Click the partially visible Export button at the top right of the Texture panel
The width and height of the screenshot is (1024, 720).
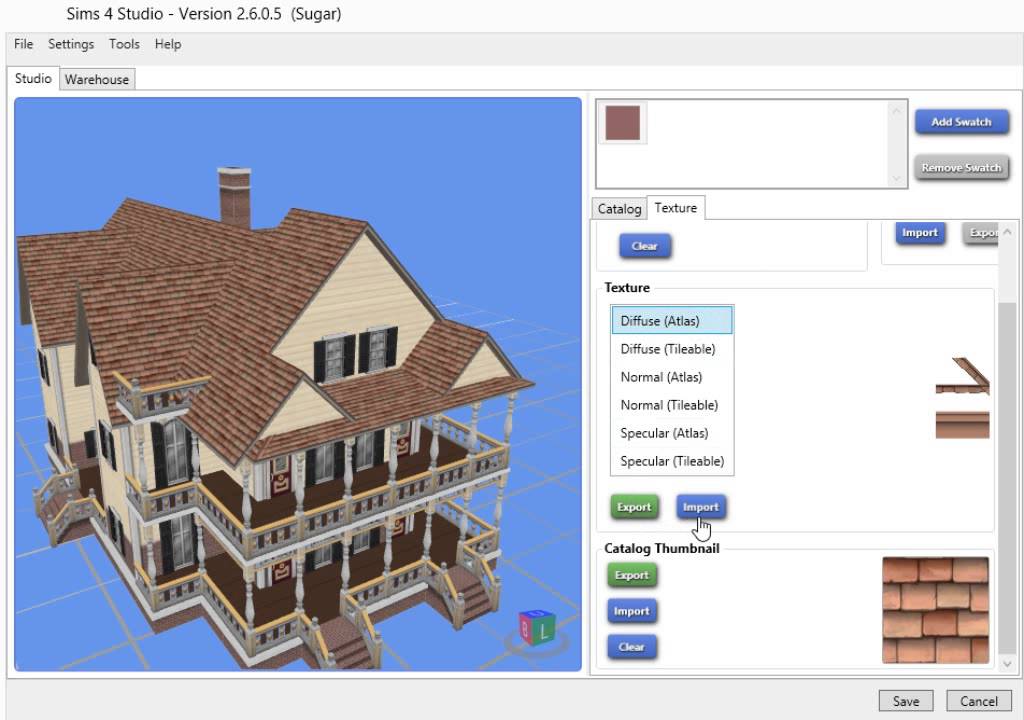click(981, 233)
